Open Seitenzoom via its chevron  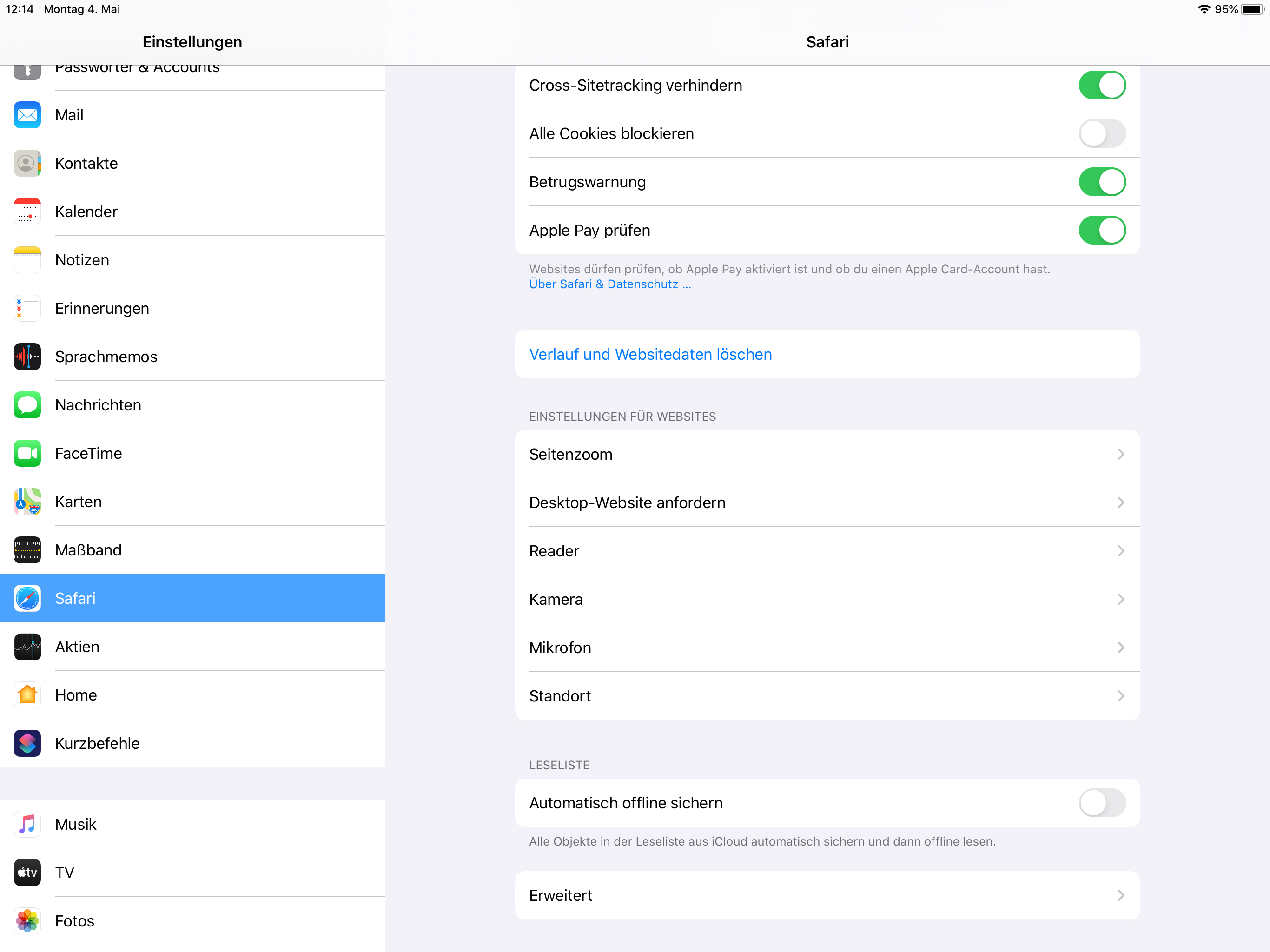[x=1121, y=454]
